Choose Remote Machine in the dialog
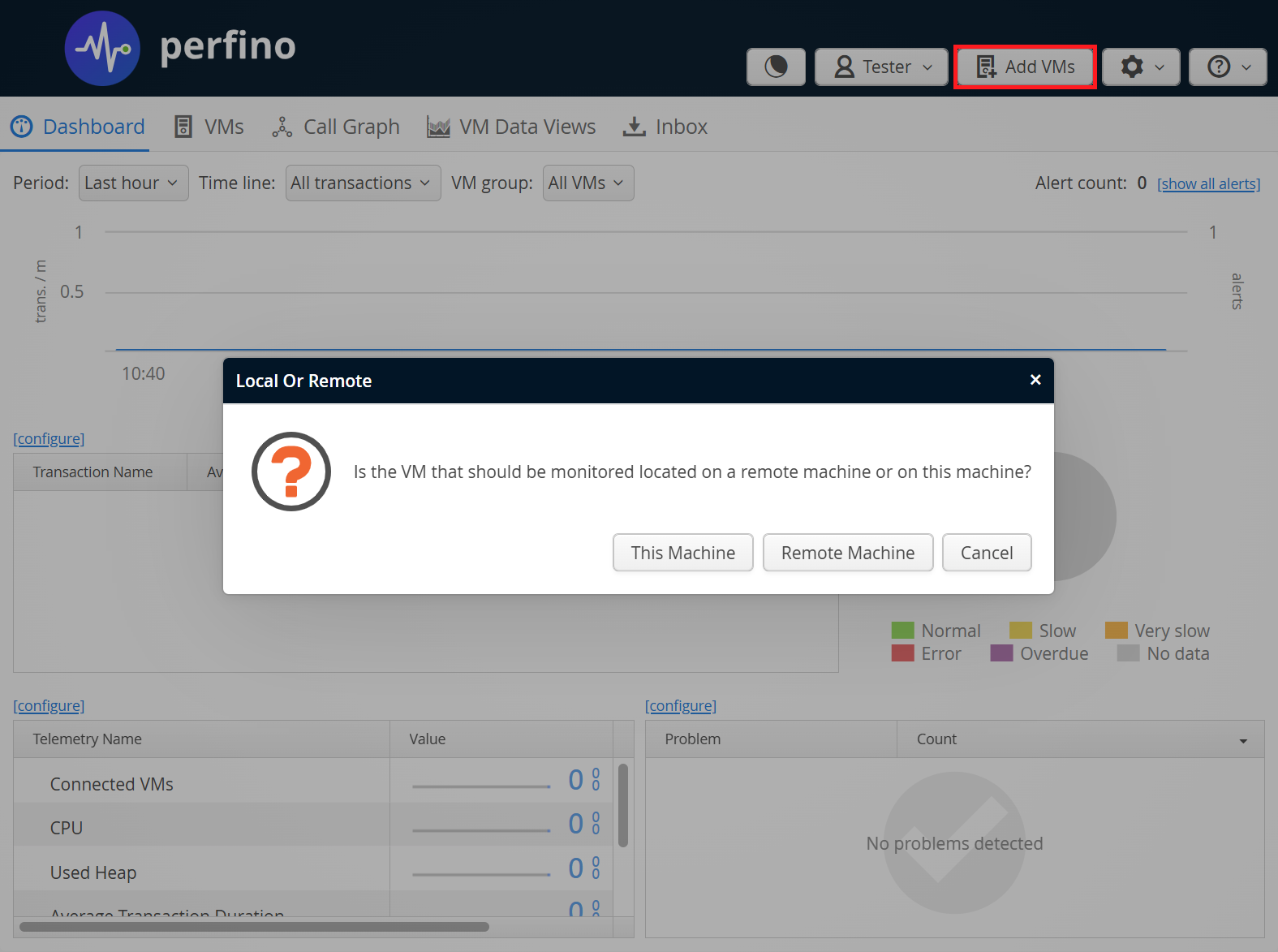The image size is (1278, 952). [847, 553]
